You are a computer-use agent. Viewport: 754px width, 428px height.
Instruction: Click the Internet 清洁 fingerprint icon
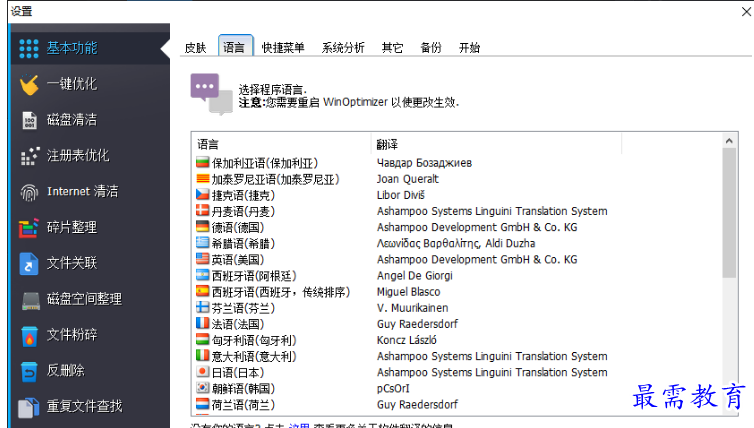pos(29,192)
